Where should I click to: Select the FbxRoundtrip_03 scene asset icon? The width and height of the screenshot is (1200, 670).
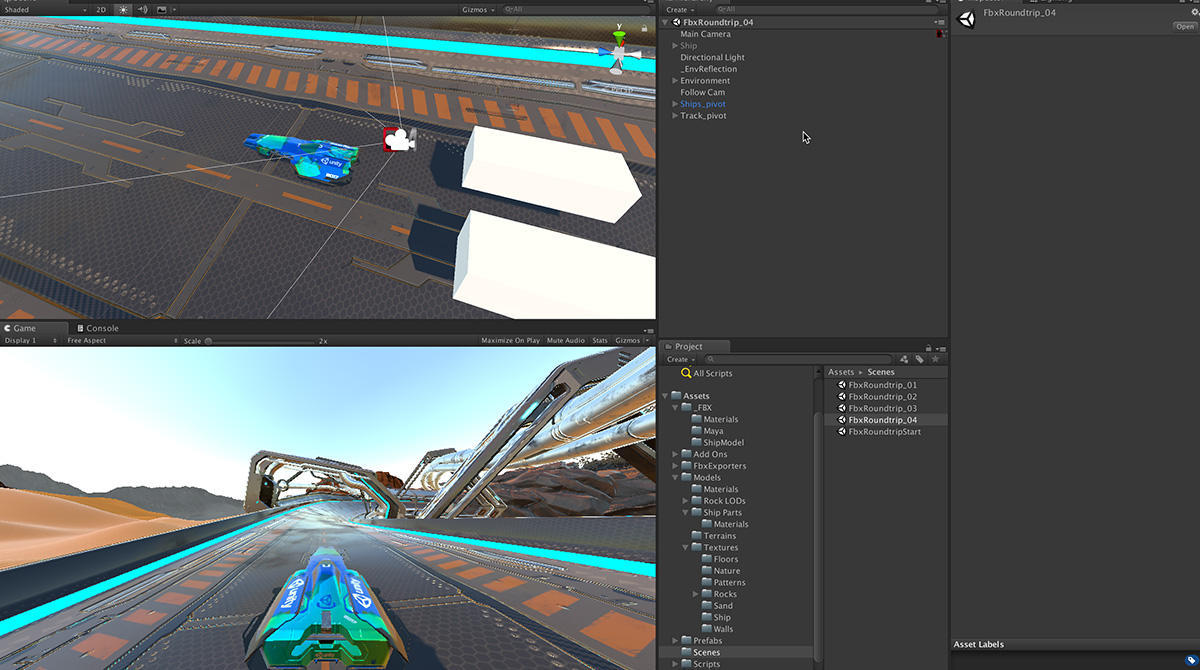pos(840,408)
